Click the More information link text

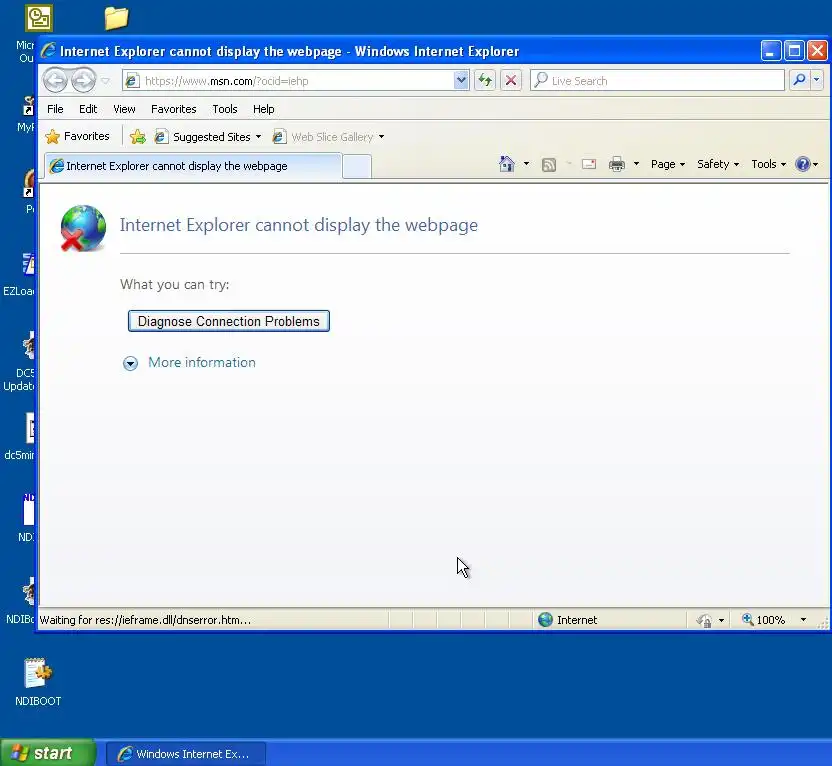202,363
